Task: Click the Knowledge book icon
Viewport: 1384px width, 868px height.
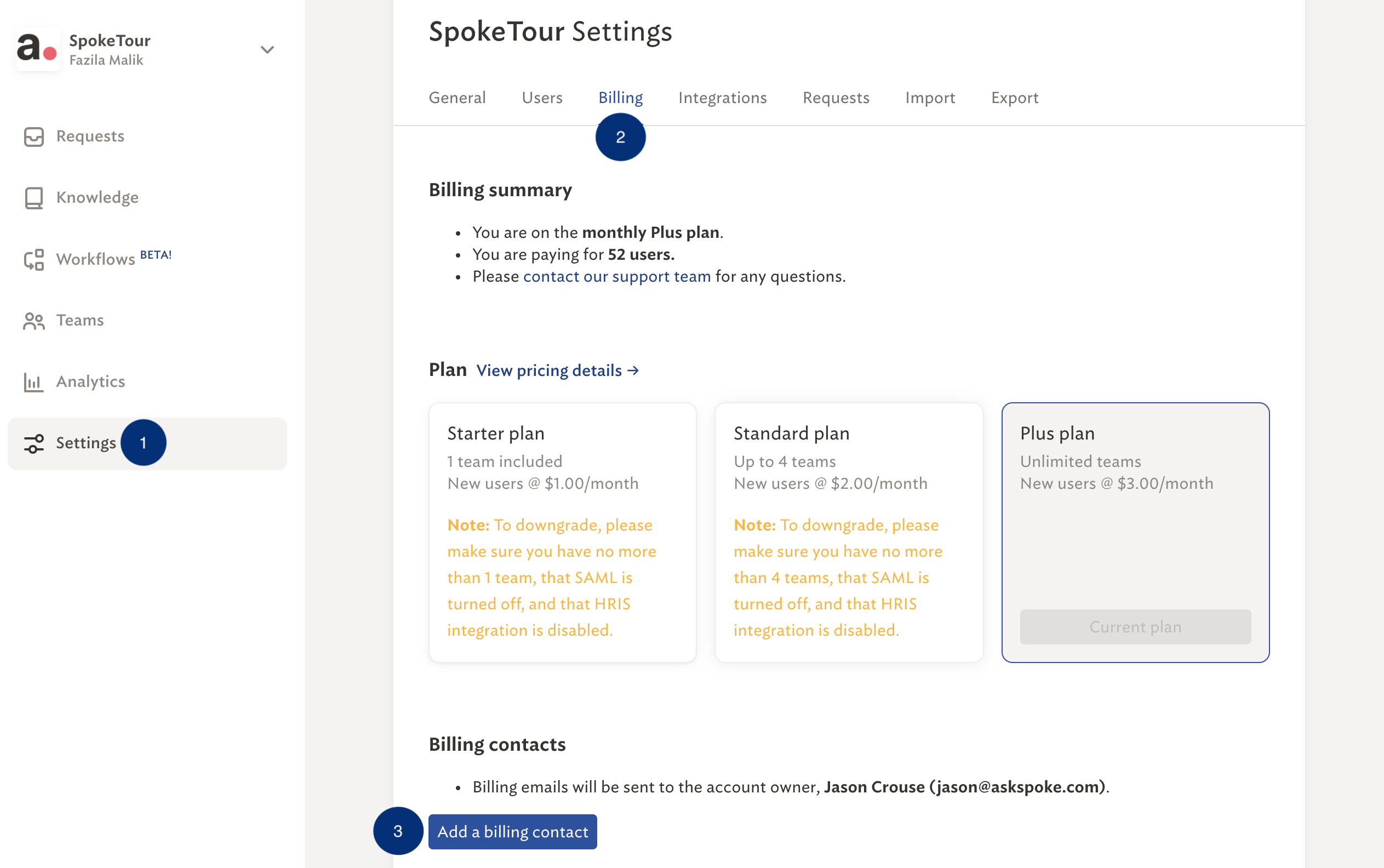Action: click(34, 198)
